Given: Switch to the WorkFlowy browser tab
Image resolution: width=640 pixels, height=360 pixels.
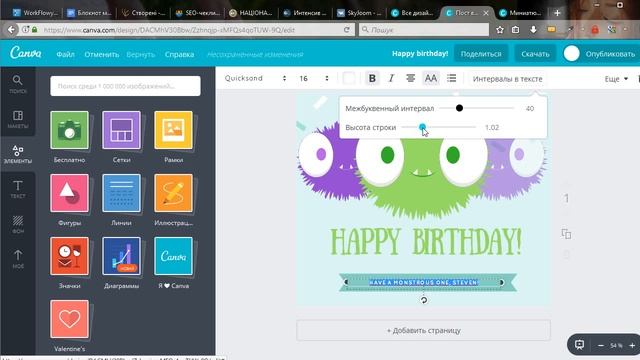Looking at the screenshot, I should point(35,13).
